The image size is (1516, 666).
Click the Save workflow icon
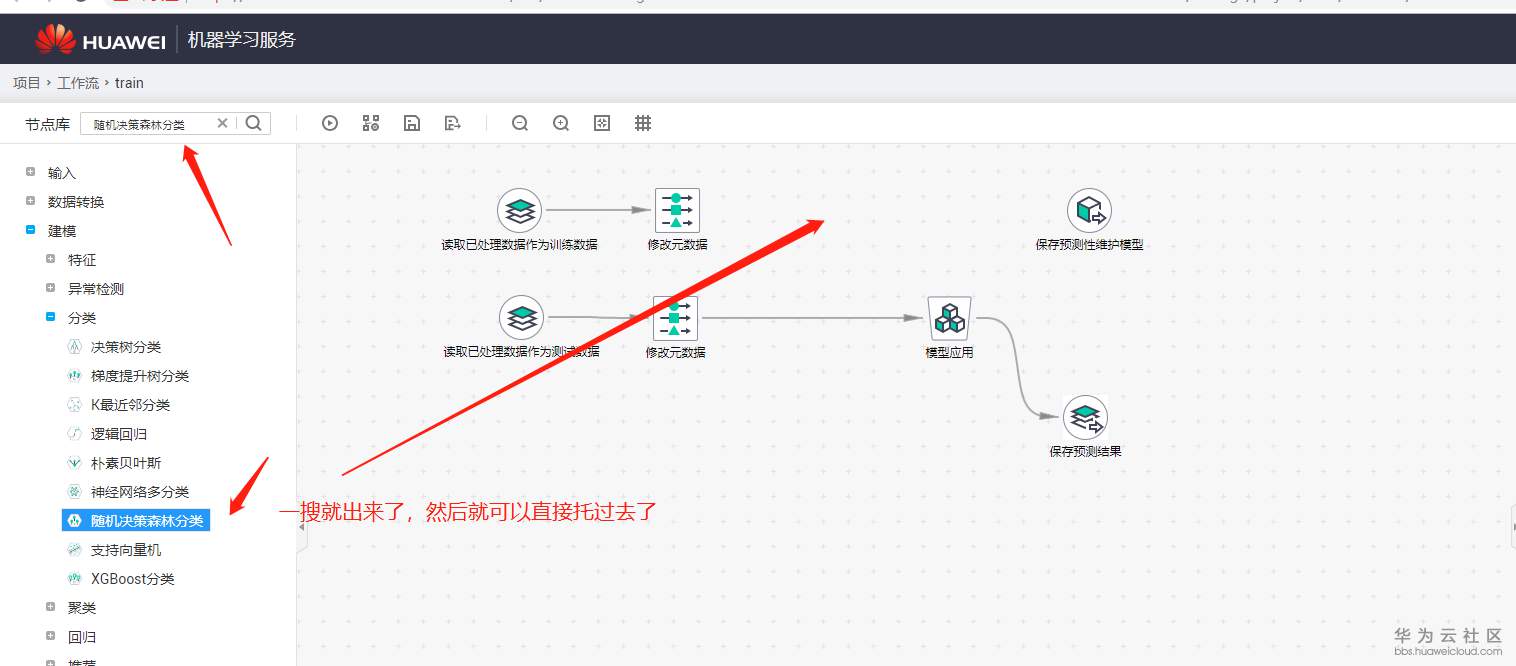(411, 123)
